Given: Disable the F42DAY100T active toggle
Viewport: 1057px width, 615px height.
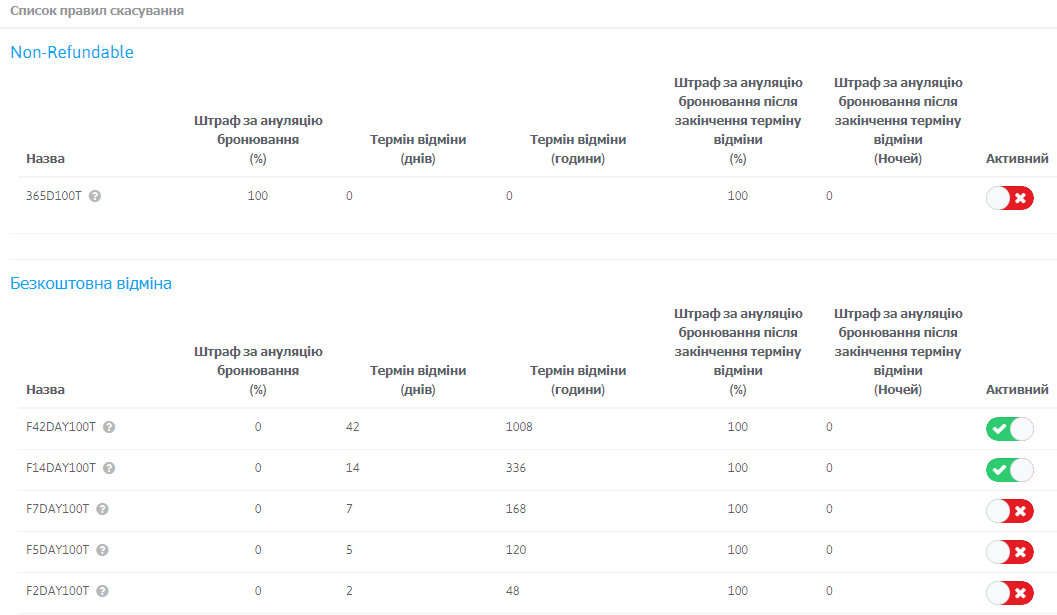Looking at the screenshot, I should (1009, 429).
